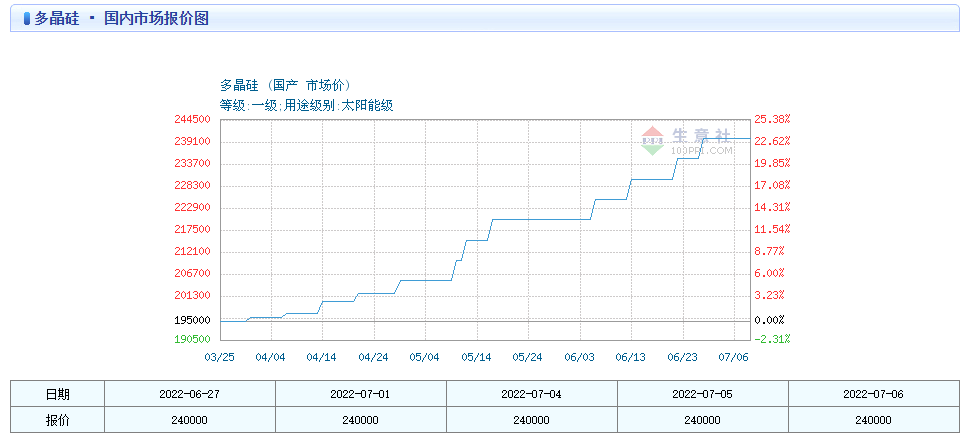The width and height of the screenshot is (969, 436).
Task: Select the 2022-07-05 date cell
Action: tap(702, 394)
